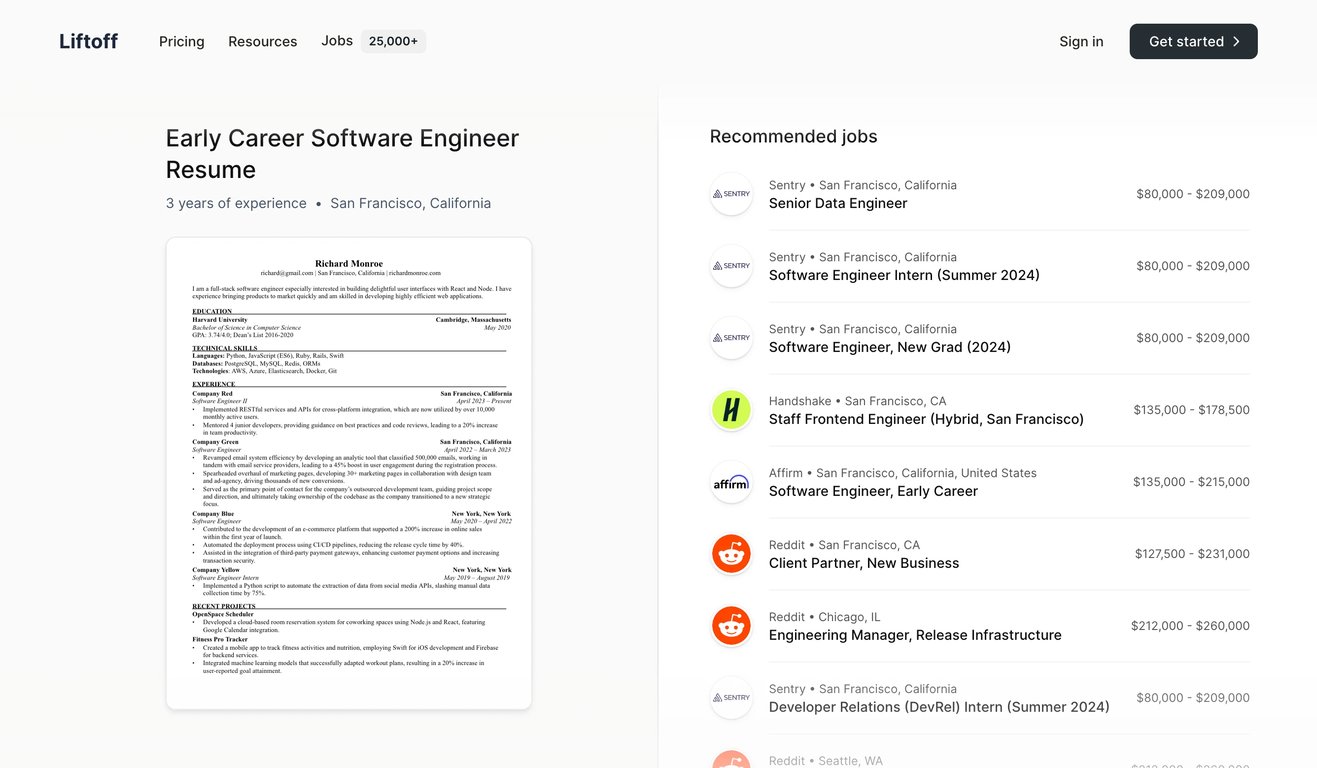Image resolution: width=1317 pixels, height=768 pixels.
Task: Click the Reddit logo for Engineering Manager listing
Action: point(731,626)
